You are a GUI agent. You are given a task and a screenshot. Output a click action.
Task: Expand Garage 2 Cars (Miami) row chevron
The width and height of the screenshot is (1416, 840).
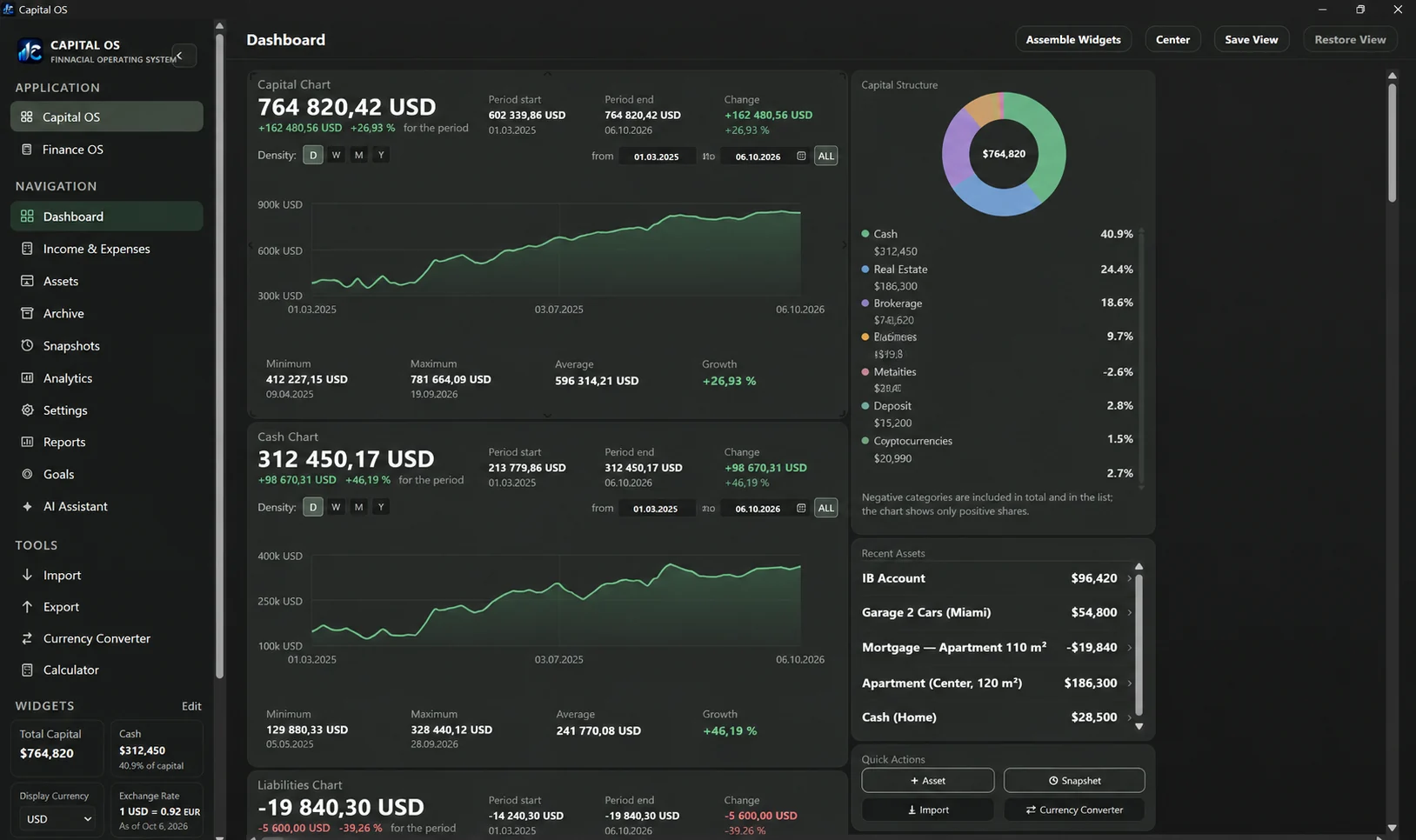1129,612
